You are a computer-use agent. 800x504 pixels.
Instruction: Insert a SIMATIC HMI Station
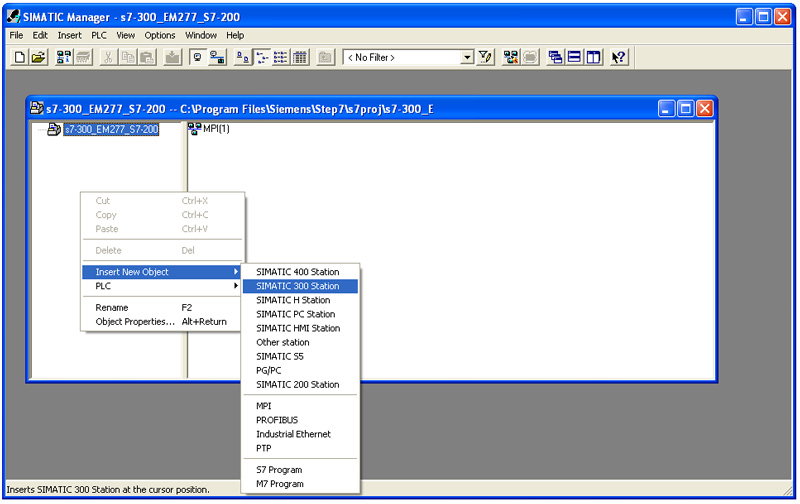click(x=301, y=328)
